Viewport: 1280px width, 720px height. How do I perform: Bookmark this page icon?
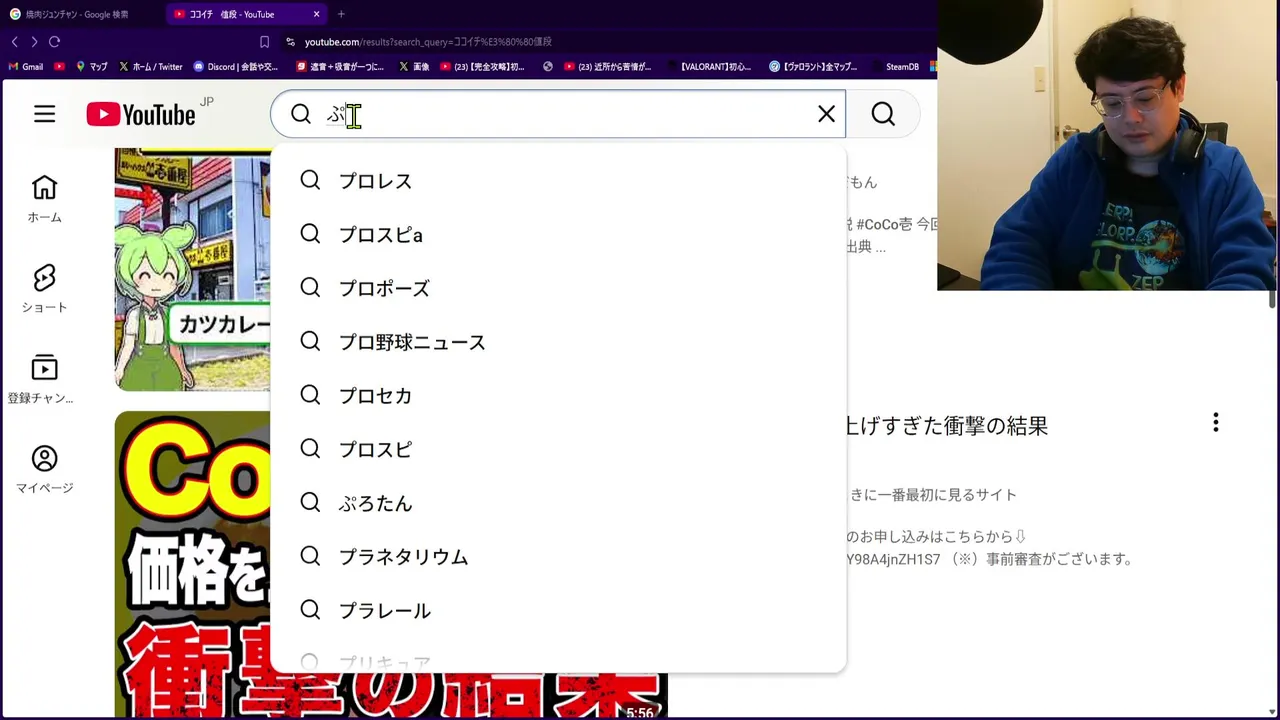[x=264, y=42]
